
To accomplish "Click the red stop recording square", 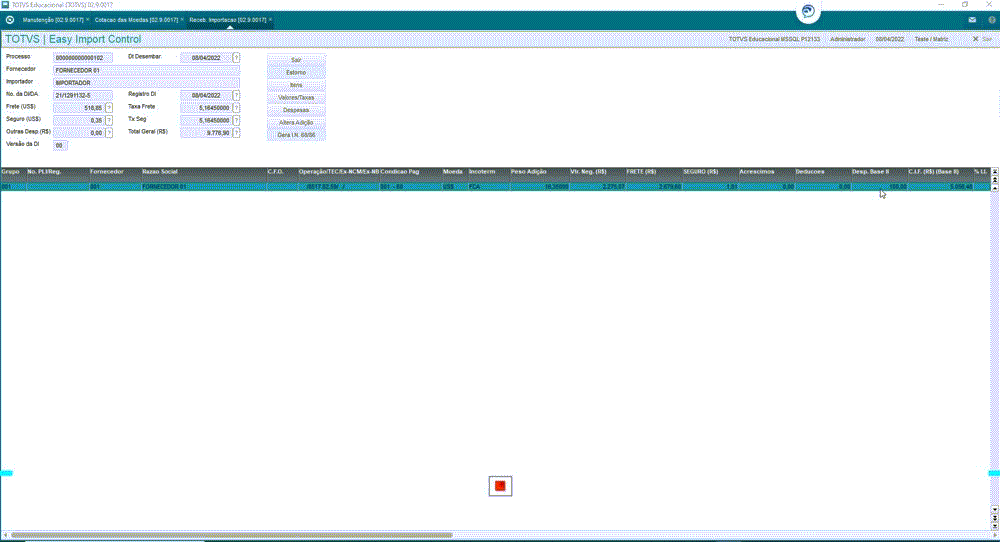I will pyautogui.click(x=500, y=486).
